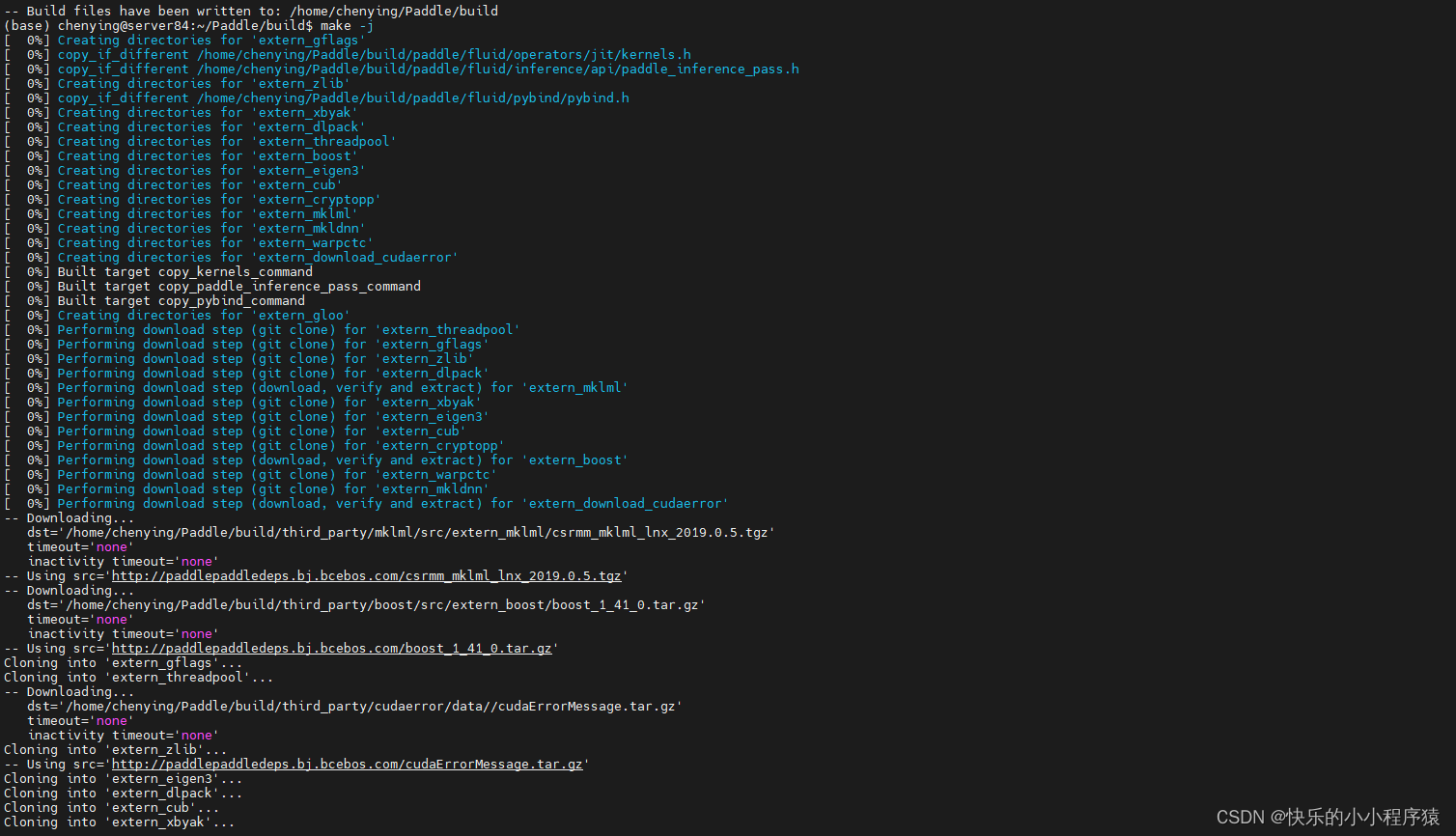This screenshot has width=1456, height=836.
Task: Click the cudaerror dst path line
Action: (355, 706)
